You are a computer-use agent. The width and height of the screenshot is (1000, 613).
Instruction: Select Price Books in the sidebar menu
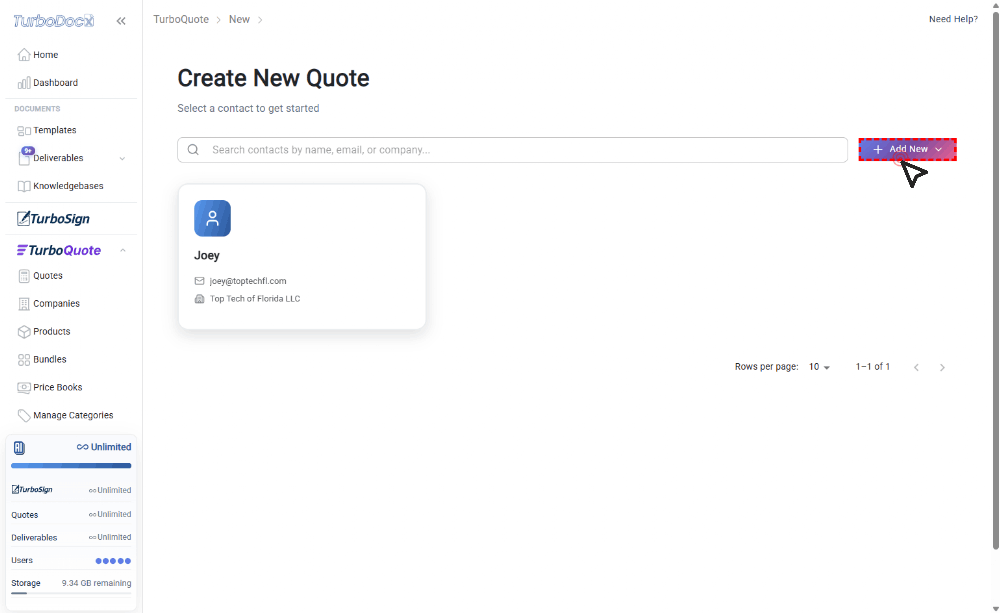(57, 387)
